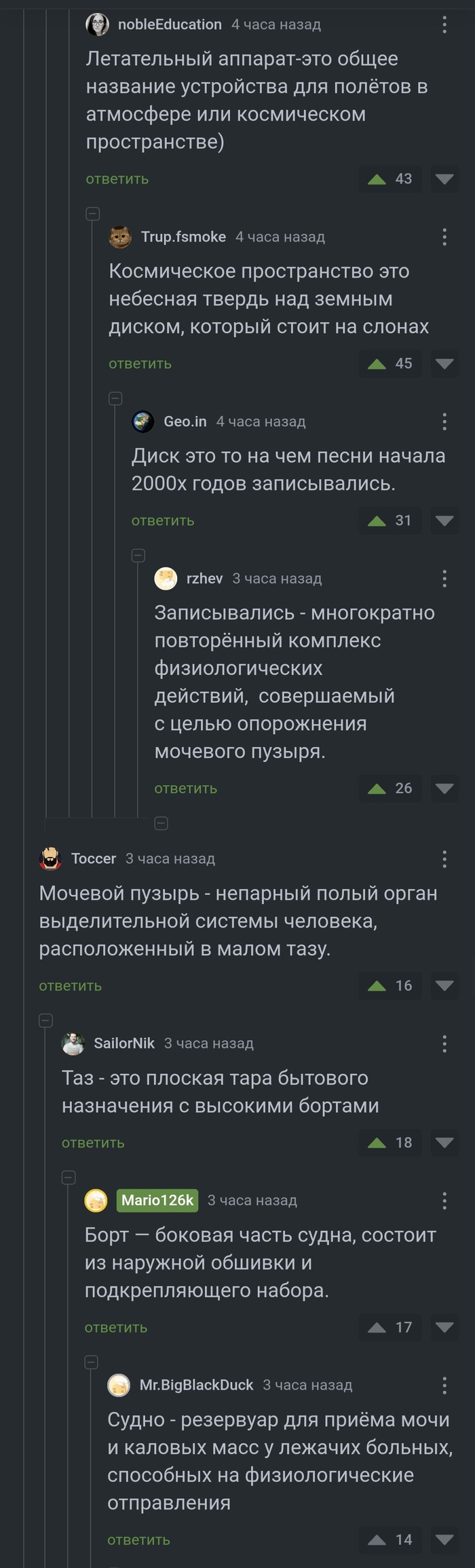Collapse the Mr.BigBlackDuck reply branch
Image resolution: width=475 pixels, height=1568 pixels.
click(92, 1362)
